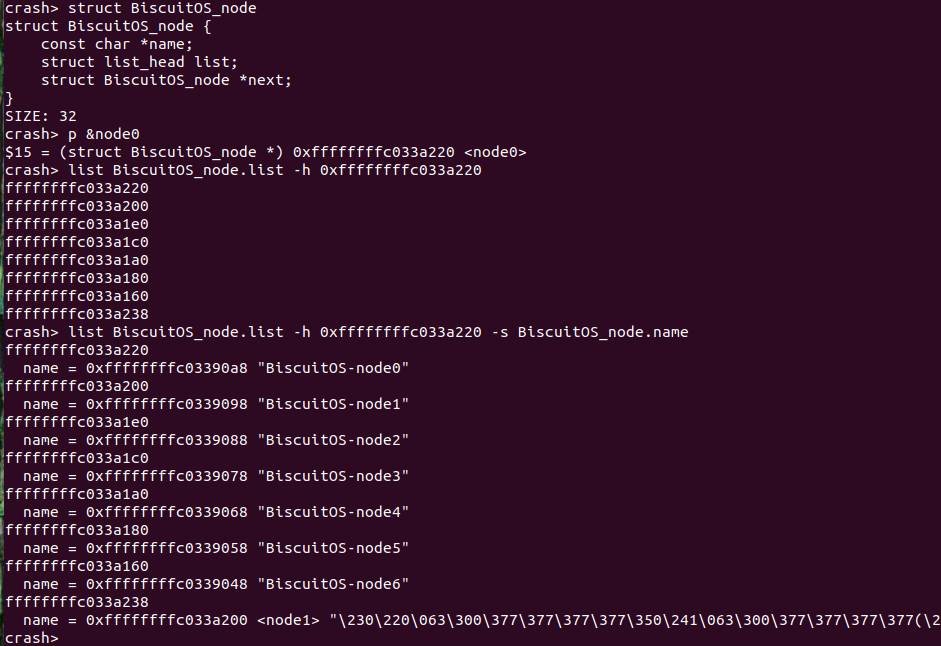Click the name pointer 0xffffffffc0339048
The height and width of the screenshot is (646, 941).
pos(166,584)
